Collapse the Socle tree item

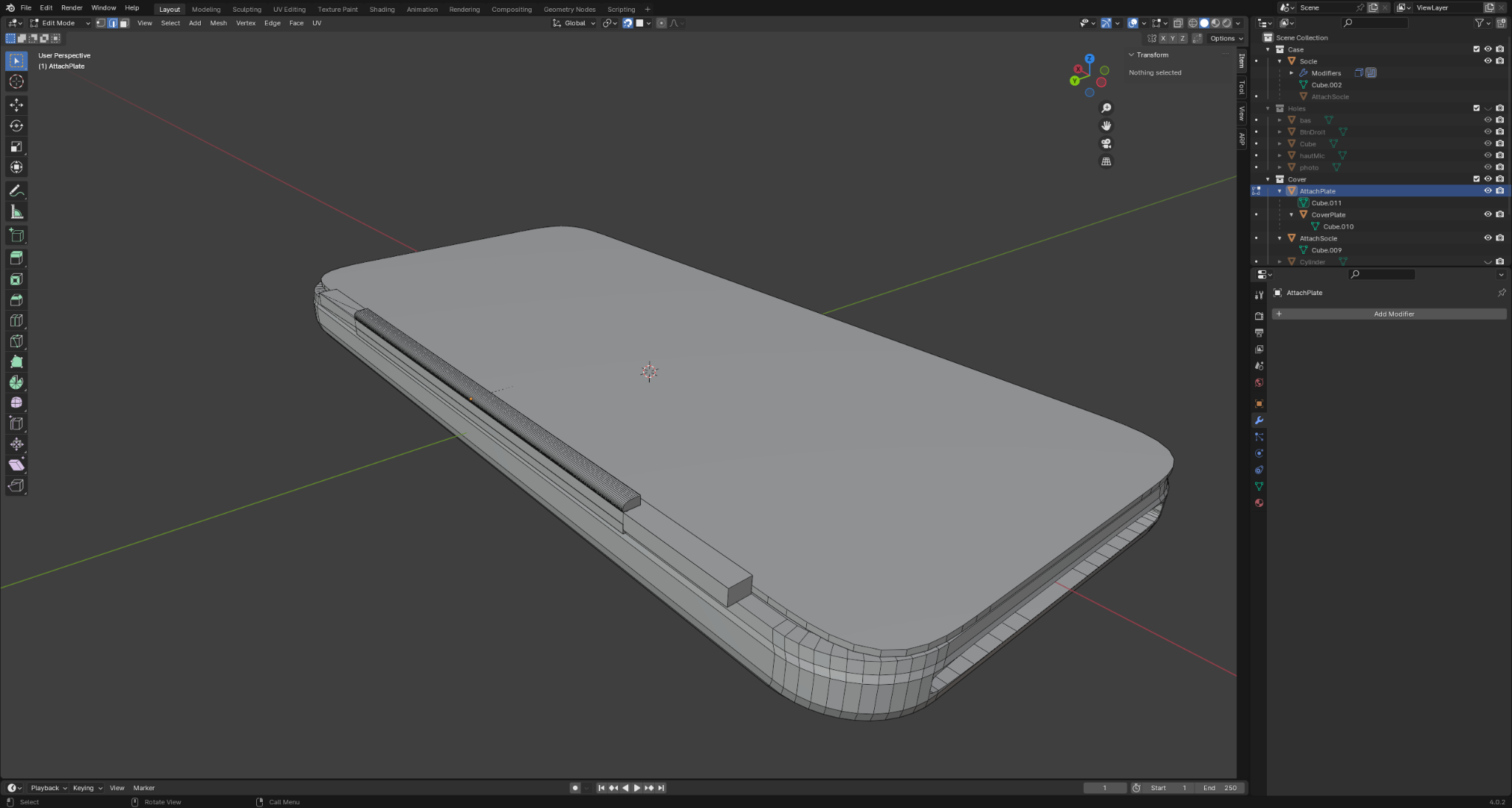point(1279,61)
